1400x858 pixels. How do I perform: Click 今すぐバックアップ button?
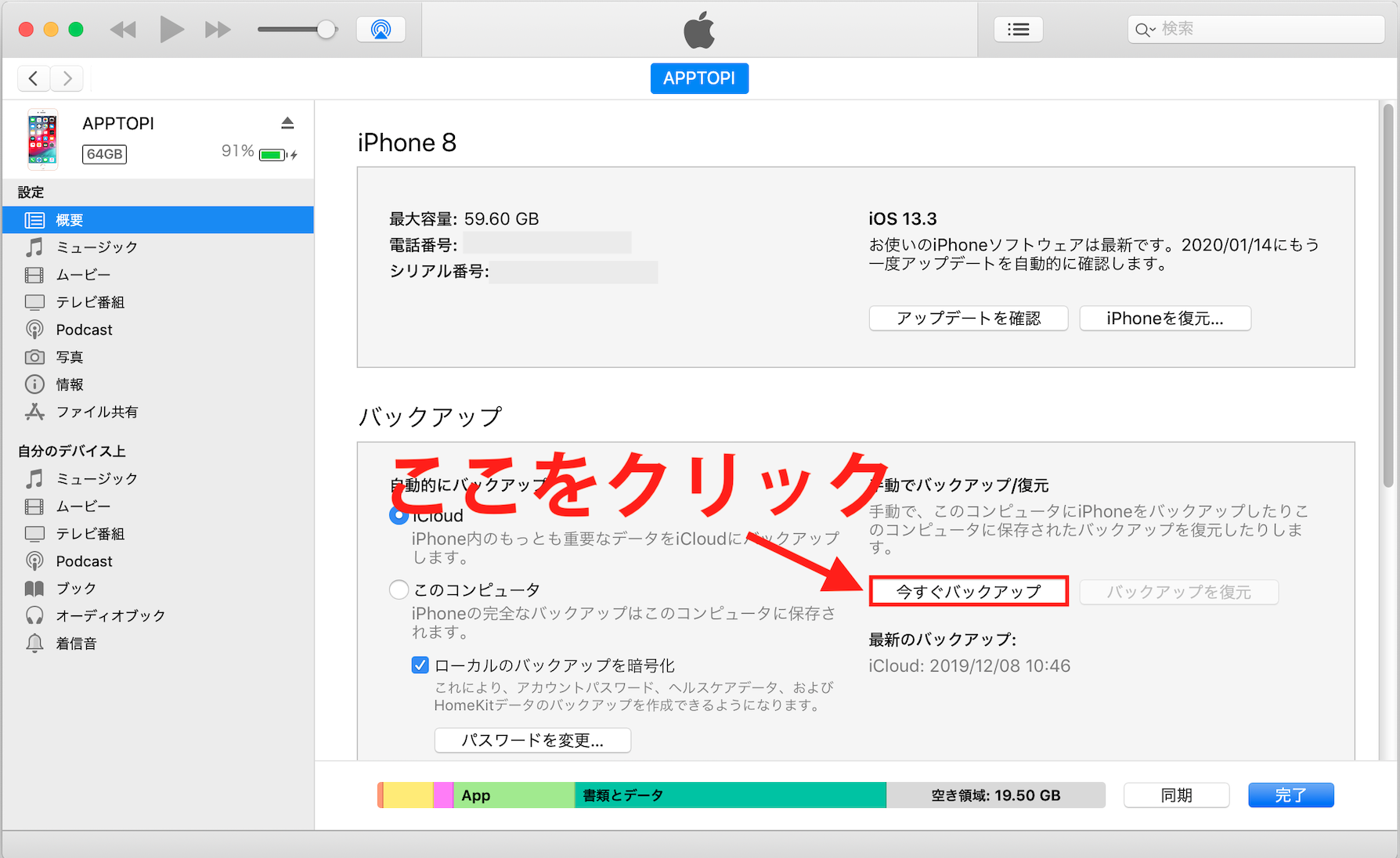[x=969, y=592]
